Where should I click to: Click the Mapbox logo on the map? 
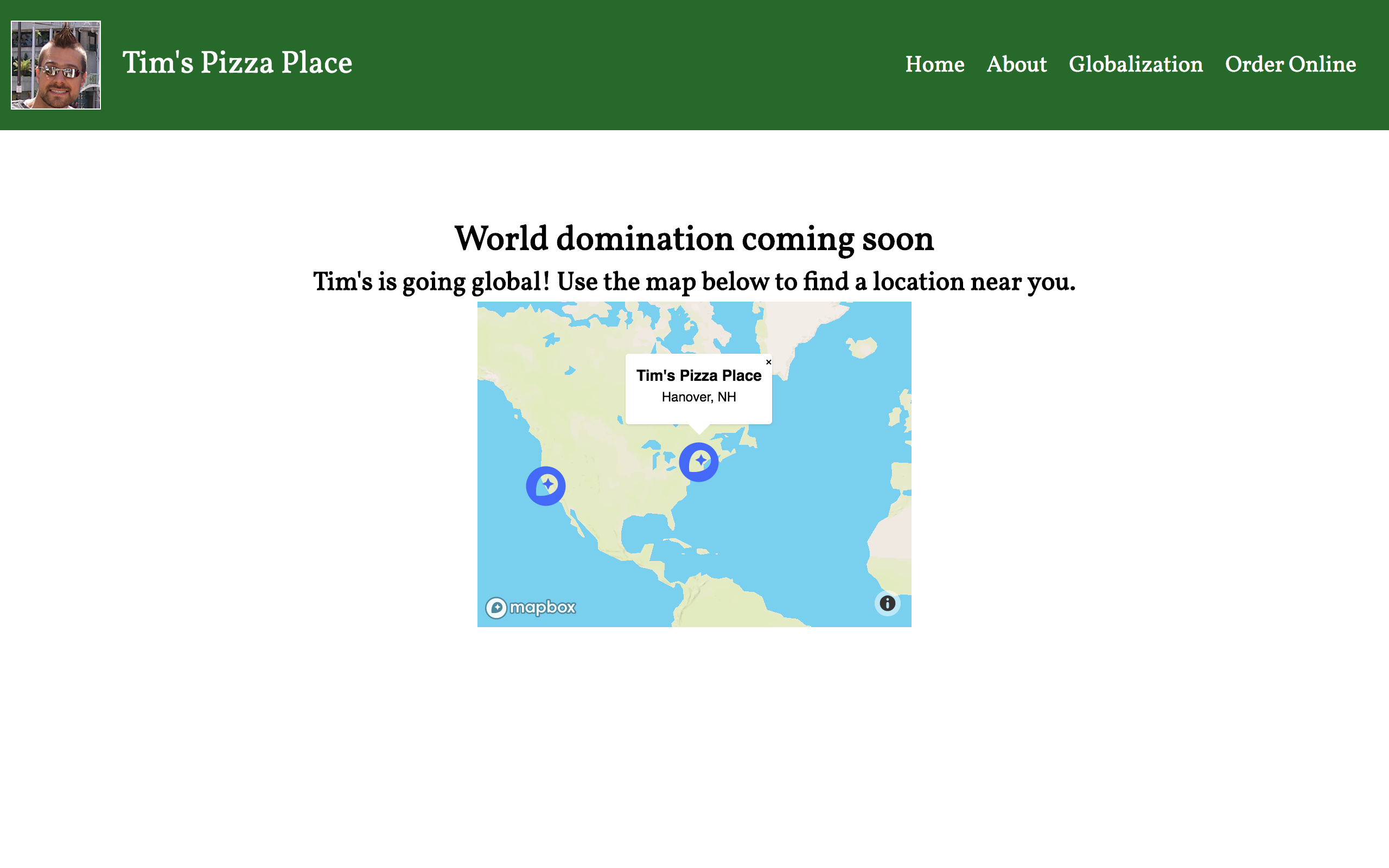531,608
